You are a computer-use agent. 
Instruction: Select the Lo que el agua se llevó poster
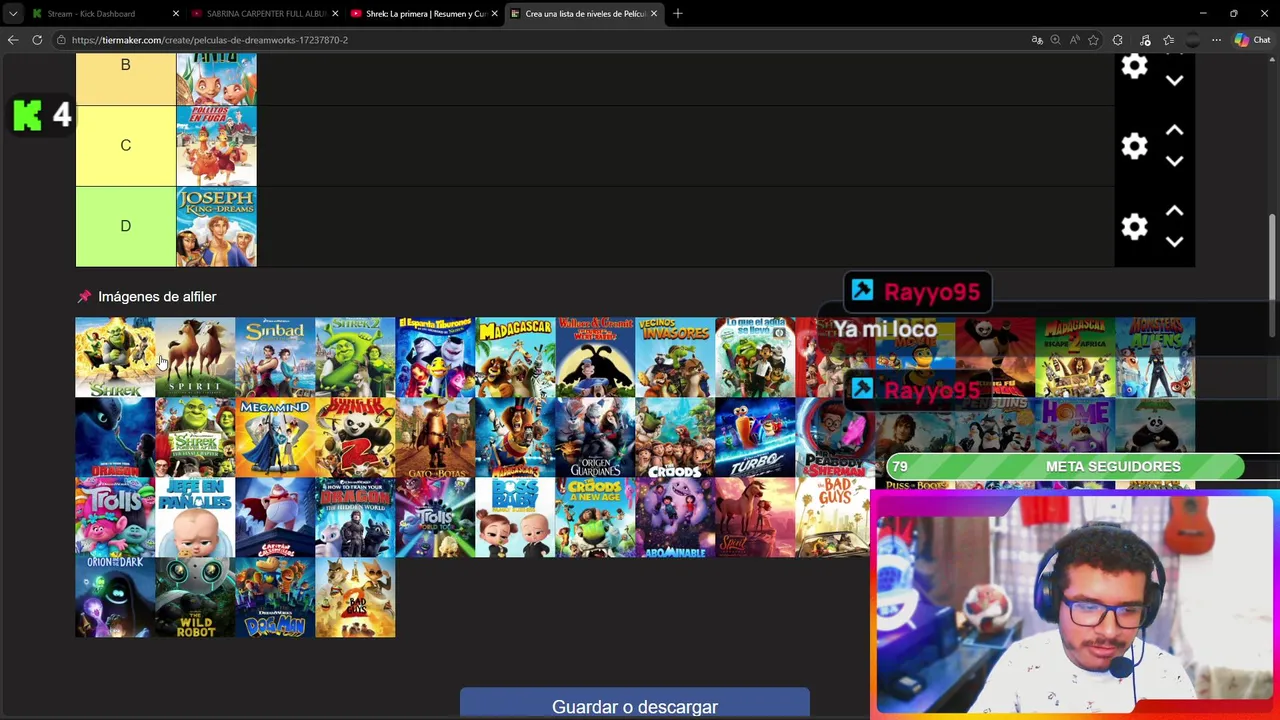(x=755, y=357)
